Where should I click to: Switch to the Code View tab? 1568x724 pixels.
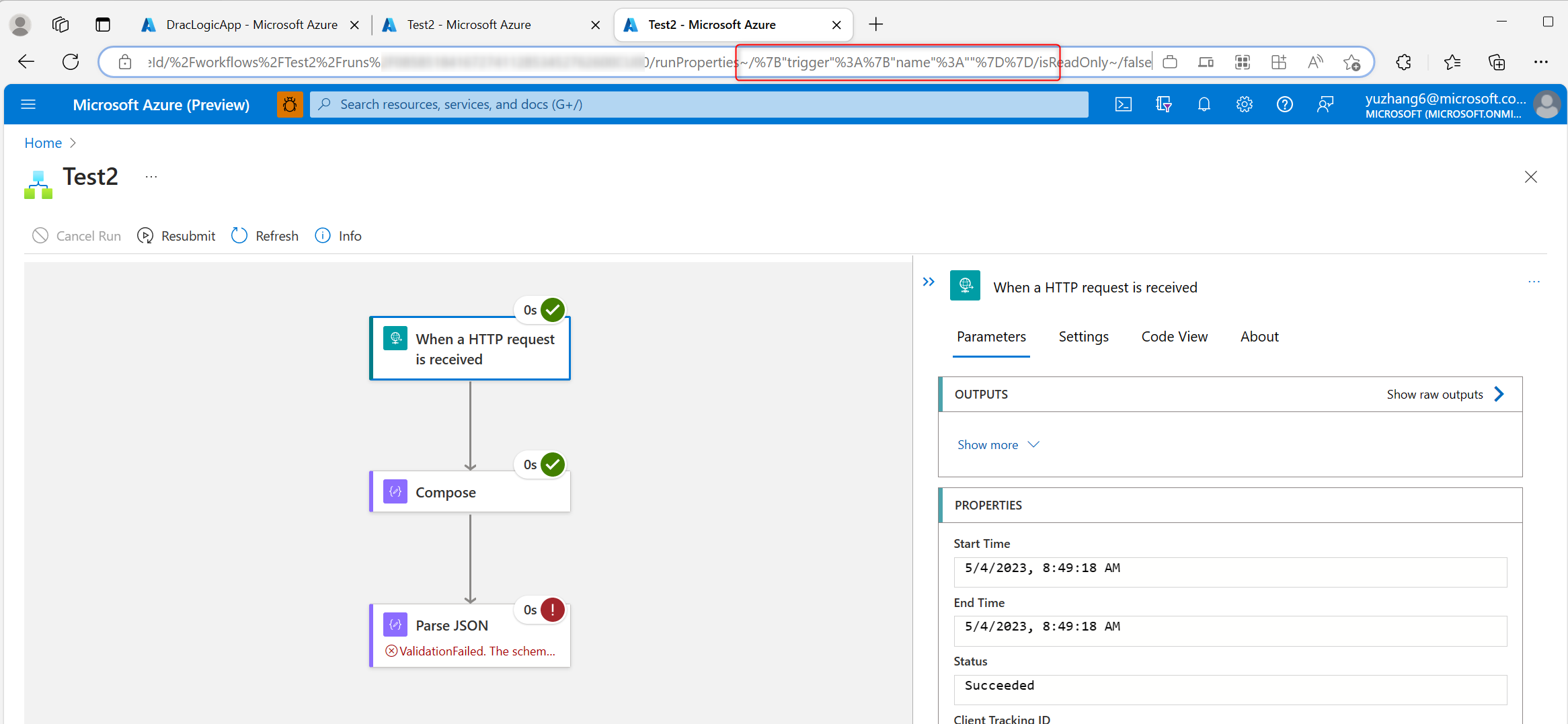tap(1174, 337)
